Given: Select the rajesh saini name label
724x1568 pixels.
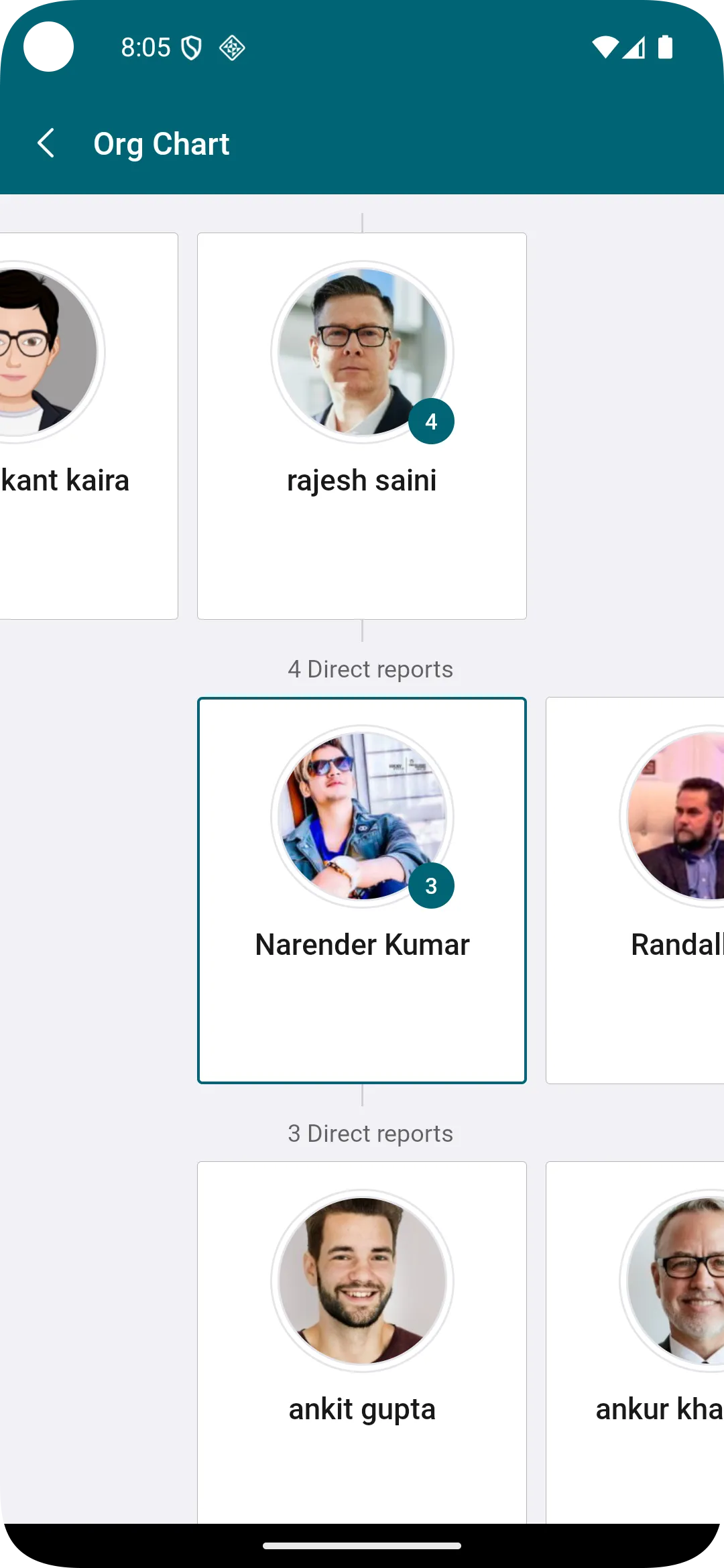Looking at the screenshot, I should [x=362, y=480].
